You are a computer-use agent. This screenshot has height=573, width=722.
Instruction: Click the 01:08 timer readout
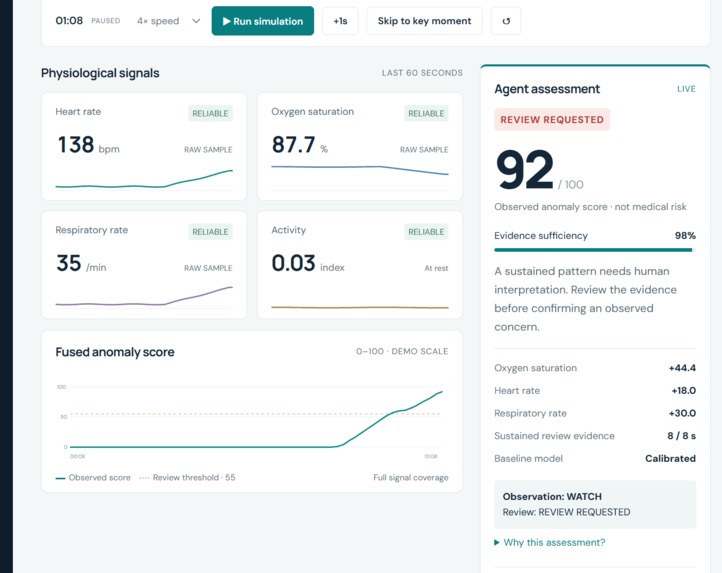69,21
